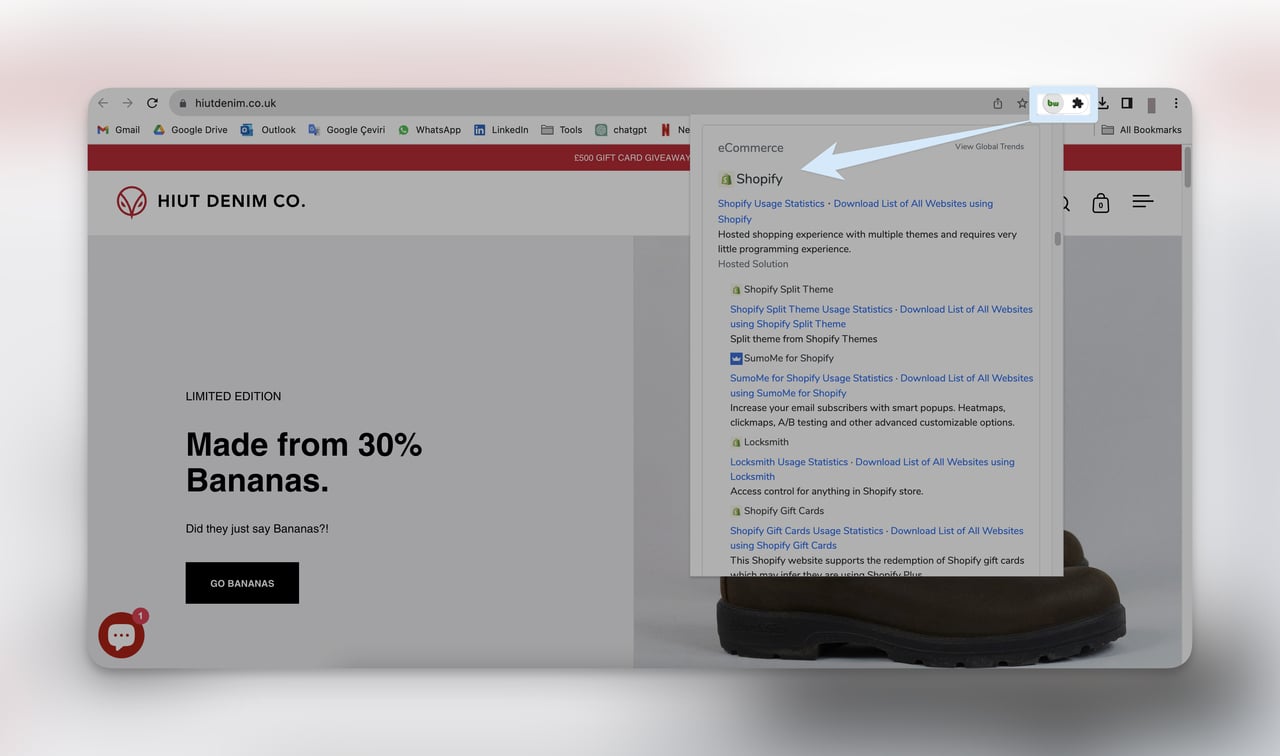Viewport: 1280px width, 756px height.
Task: Click the Shopify heading icon
Action: [726, 179]
